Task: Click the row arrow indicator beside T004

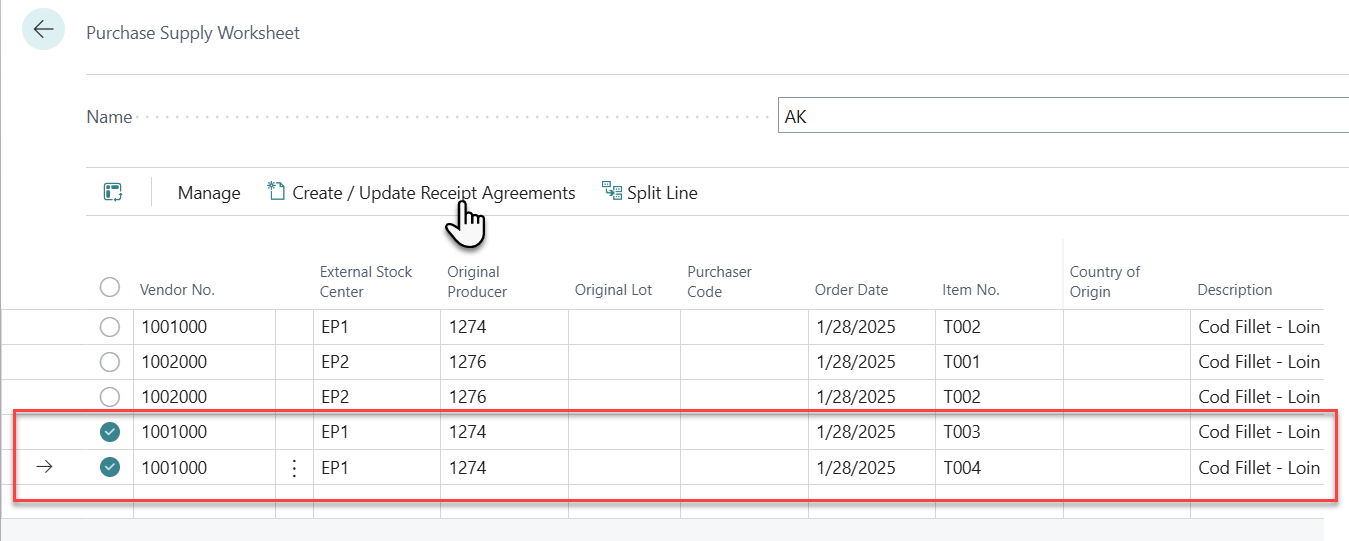Action: coord(43,467)
